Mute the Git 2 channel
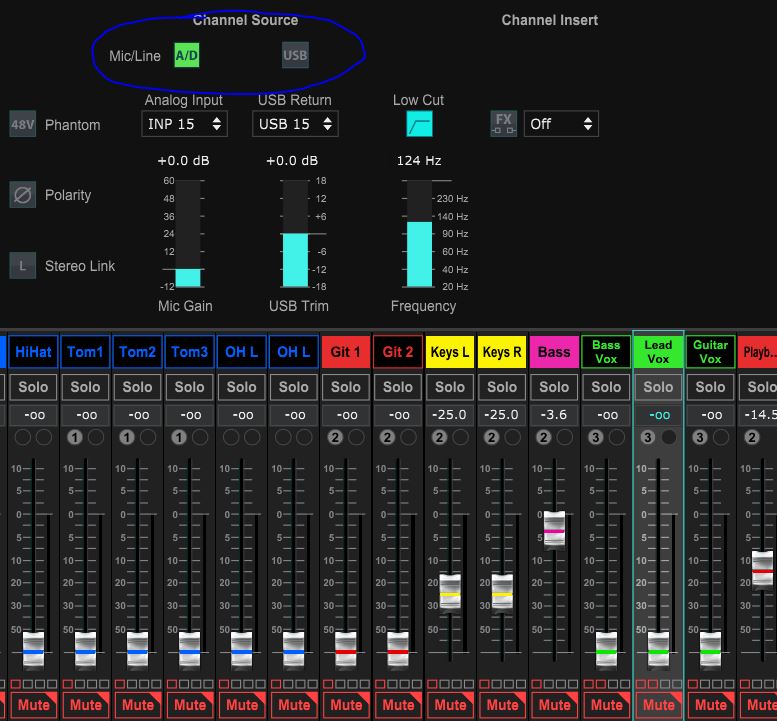 pos(397,705)
